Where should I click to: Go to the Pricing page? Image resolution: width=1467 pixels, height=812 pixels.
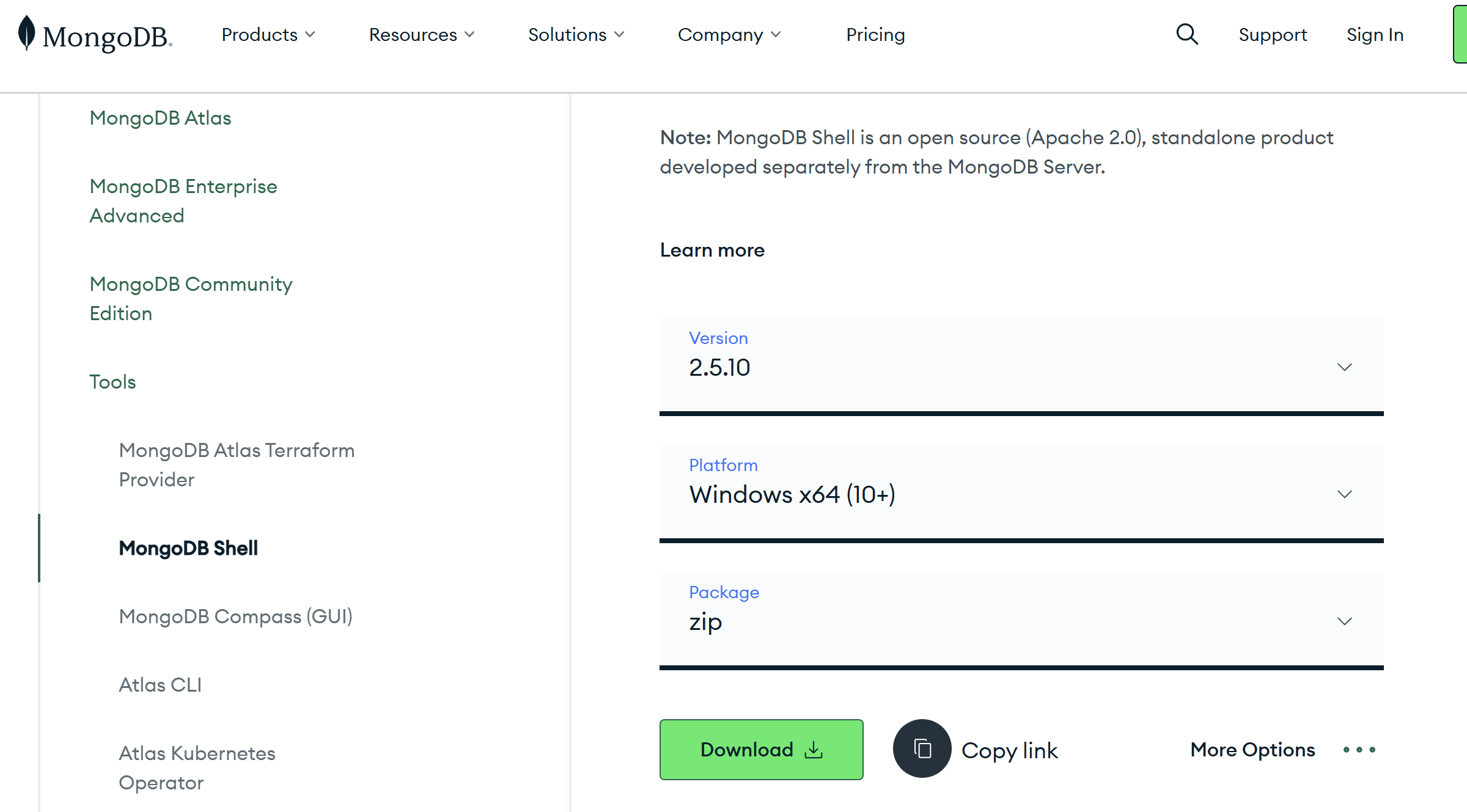click(x=875, y=35)
